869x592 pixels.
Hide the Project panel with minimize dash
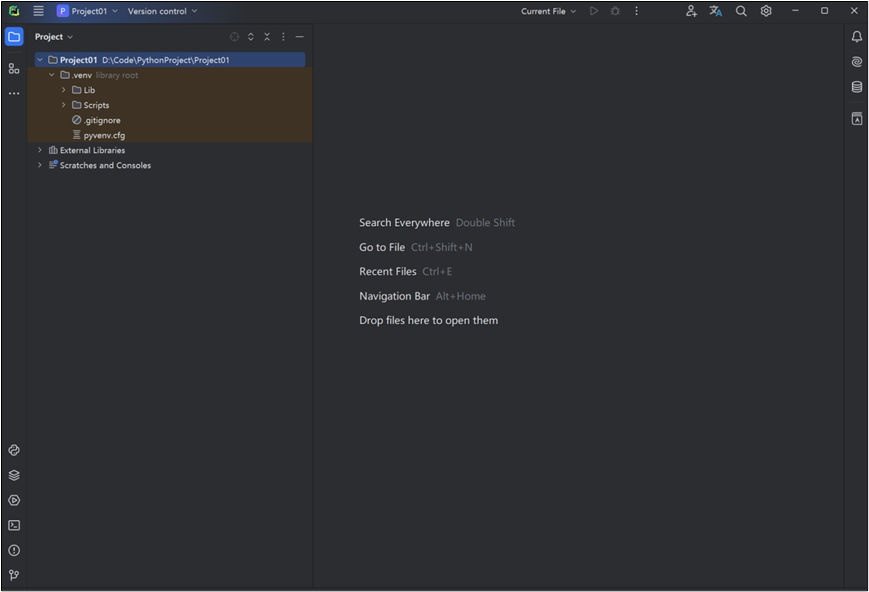coord(299,37)
